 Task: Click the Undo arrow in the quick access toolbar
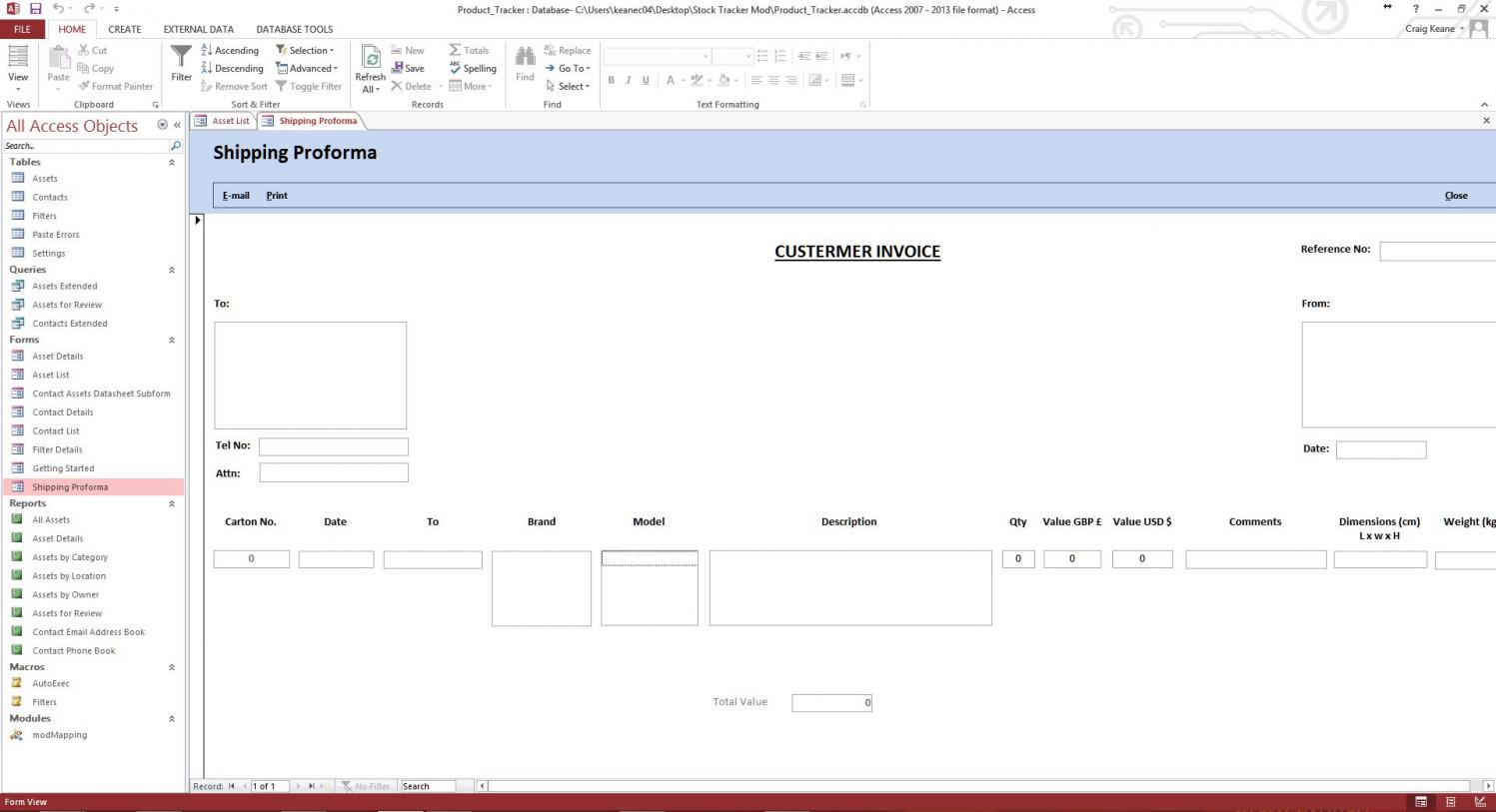click(x=58, y=9)
